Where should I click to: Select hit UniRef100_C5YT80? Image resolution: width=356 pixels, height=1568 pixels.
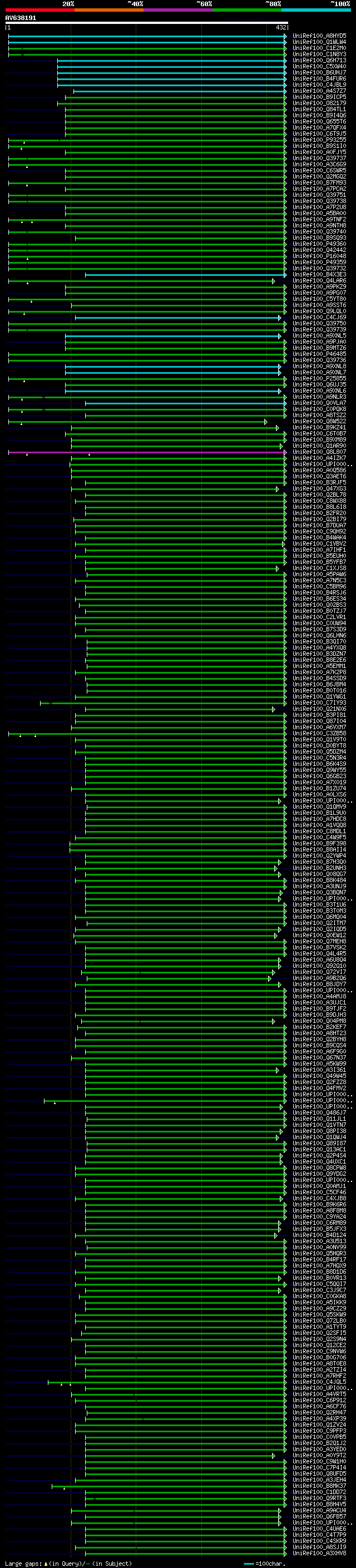click(x=319, y=299)
